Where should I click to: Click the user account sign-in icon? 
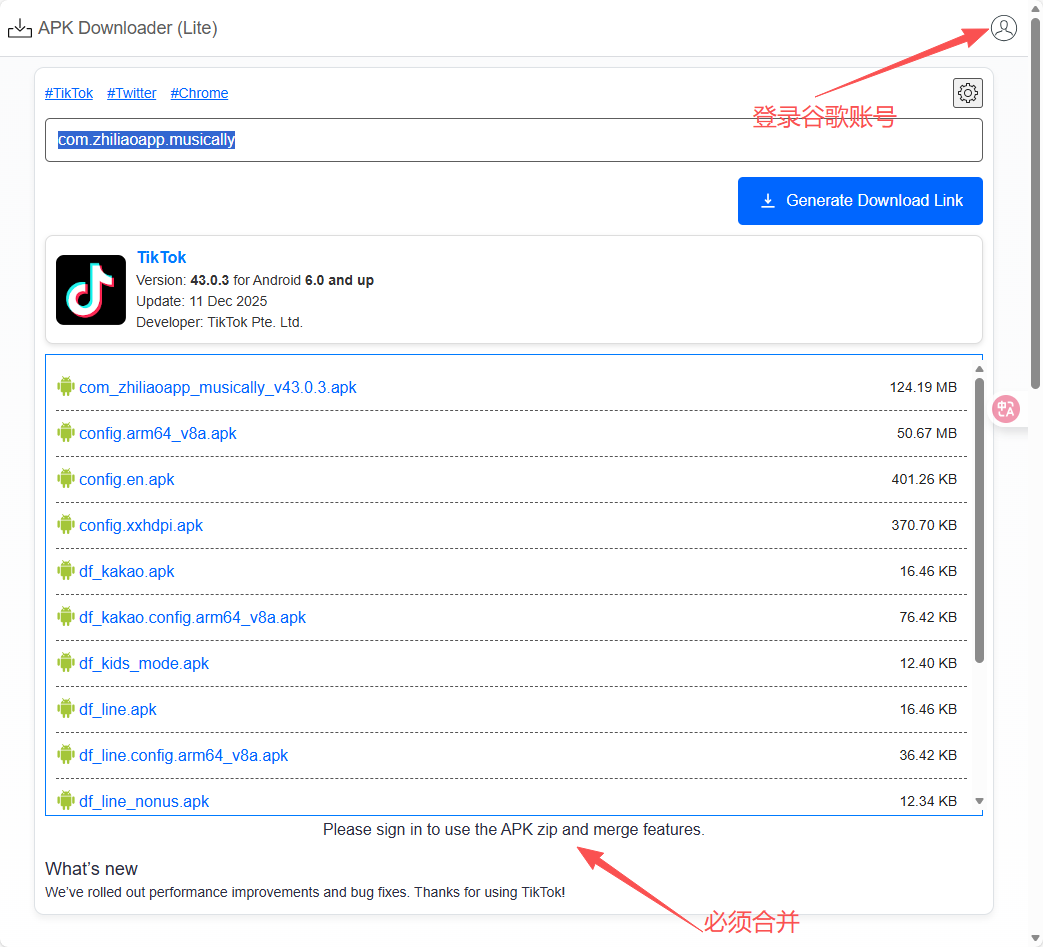pyautogui.click(x=1003, y=28)
